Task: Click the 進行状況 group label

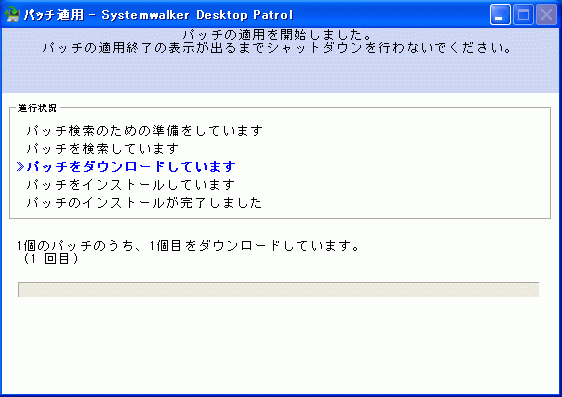Action: click(37, 108)
